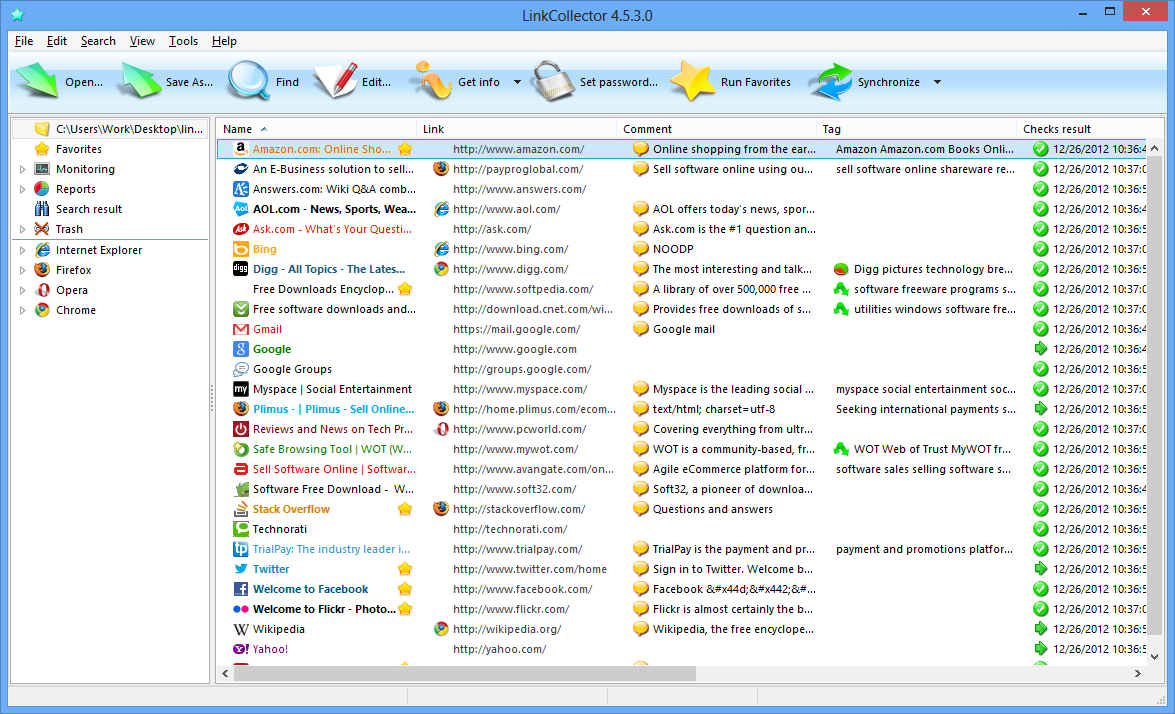Click the Set password padlock icon

tap(551, 82)
